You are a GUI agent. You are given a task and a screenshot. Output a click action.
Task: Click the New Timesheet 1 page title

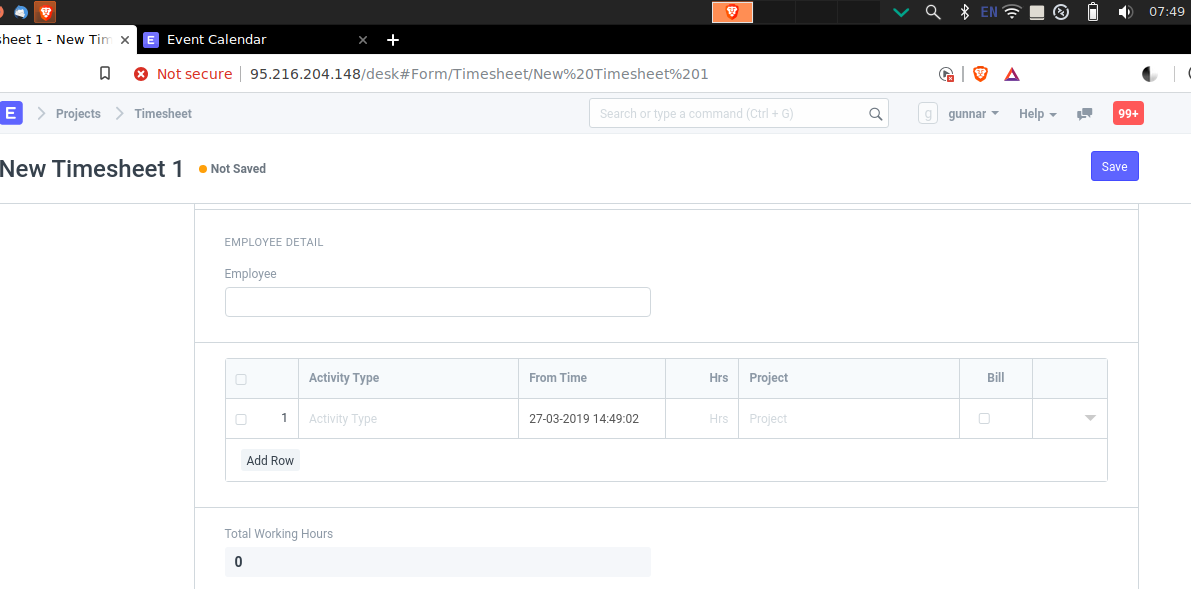[92, 169]
